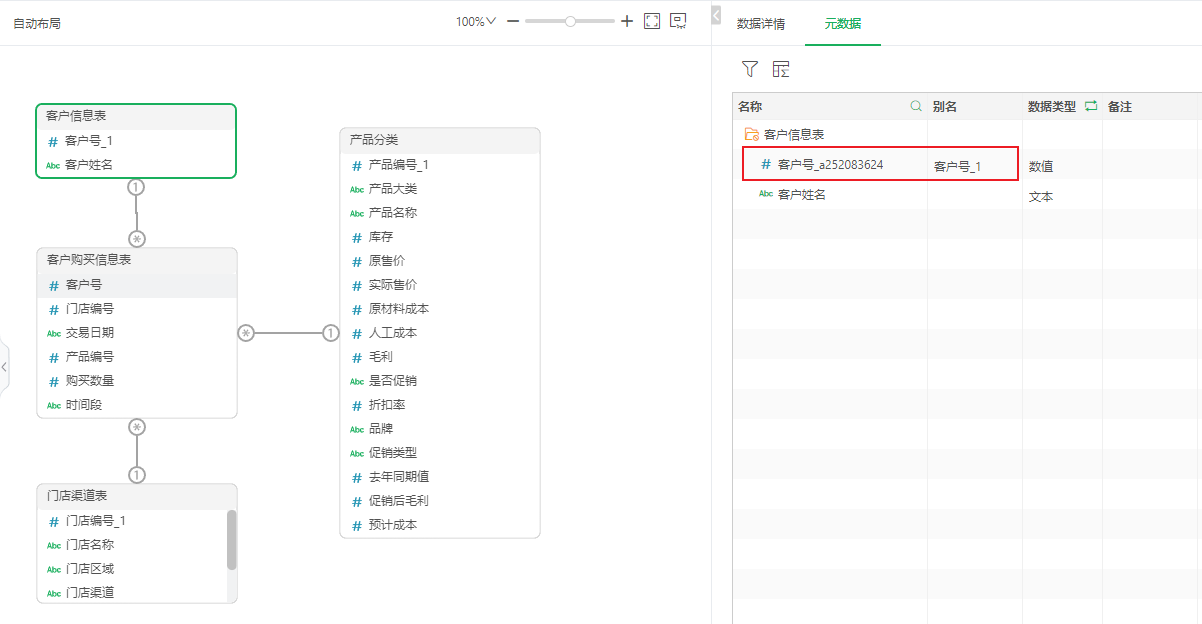Viewport: 1202px width, 624px height.
Task: Collapse the 客户信息表 folder in metadata list
Action: click(x=751, y=134)
